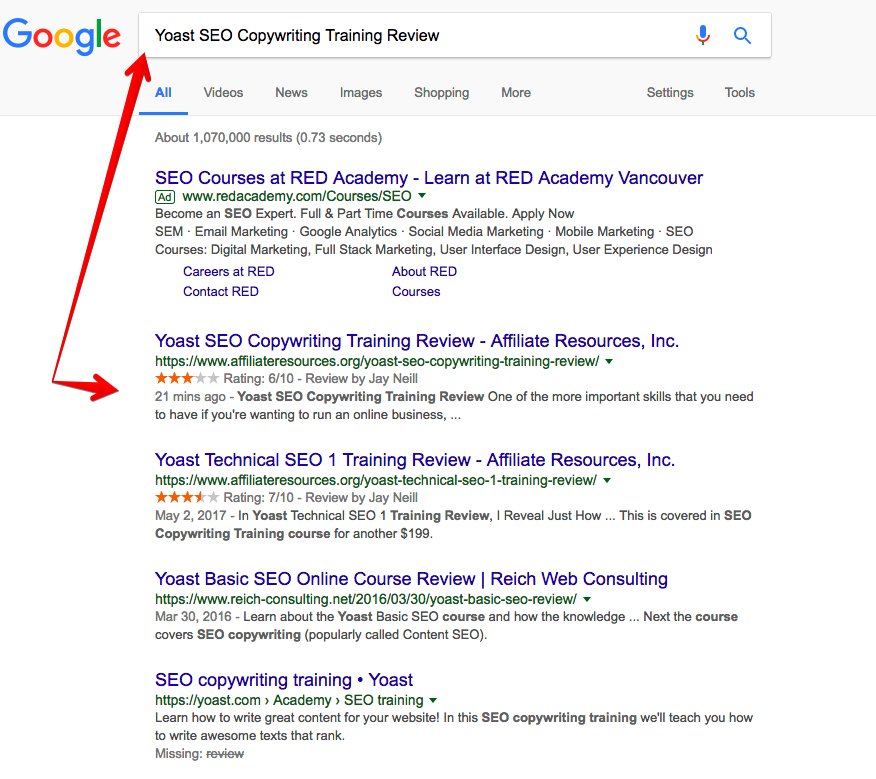Click the Google logo
This screenshot has height=779, width=876.
pos(61,36)
